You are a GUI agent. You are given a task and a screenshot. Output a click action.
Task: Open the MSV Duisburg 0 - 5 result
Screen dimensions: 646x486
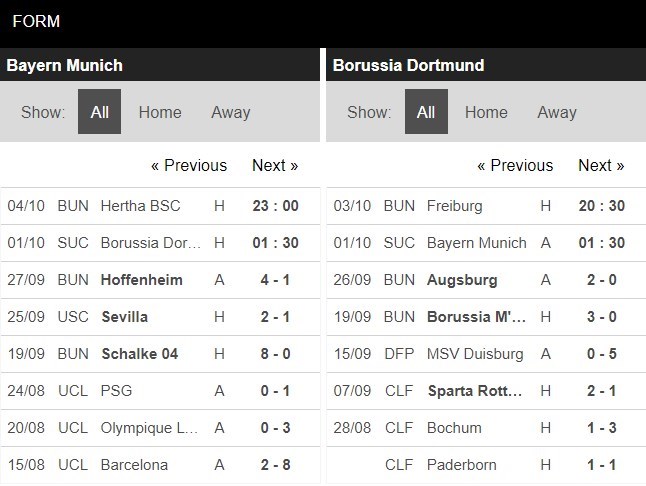click(x=601, y=354)
